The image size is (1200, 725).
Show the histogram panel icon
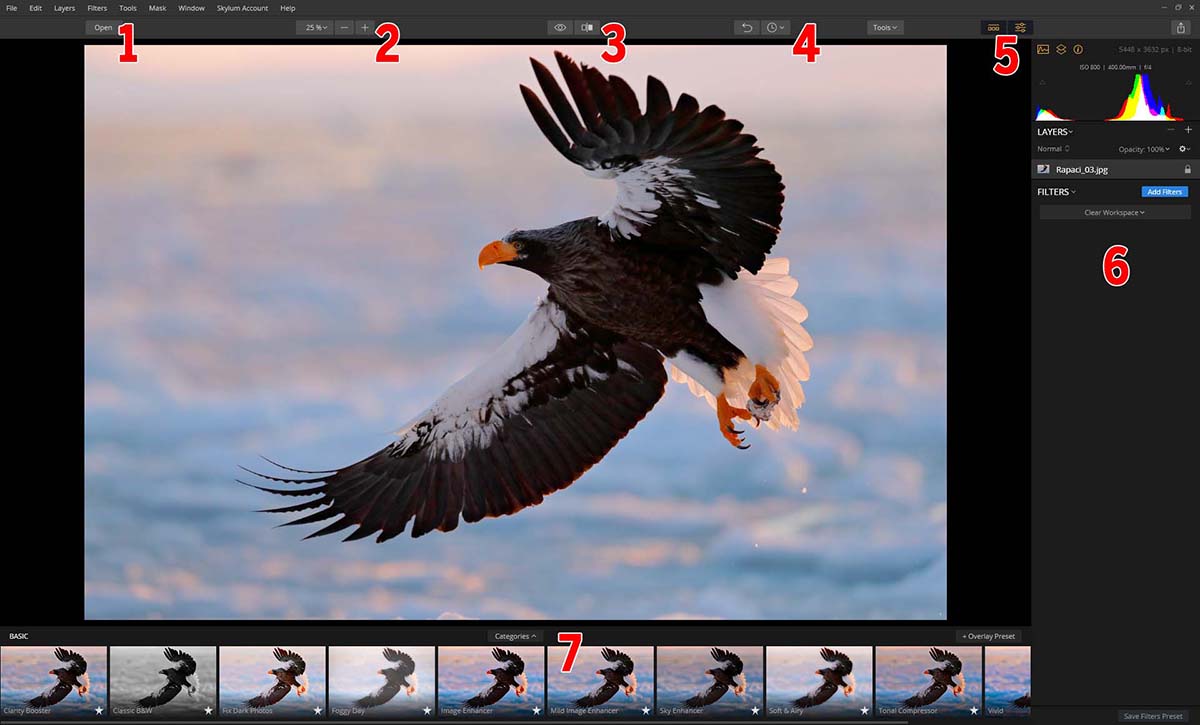1043,49
